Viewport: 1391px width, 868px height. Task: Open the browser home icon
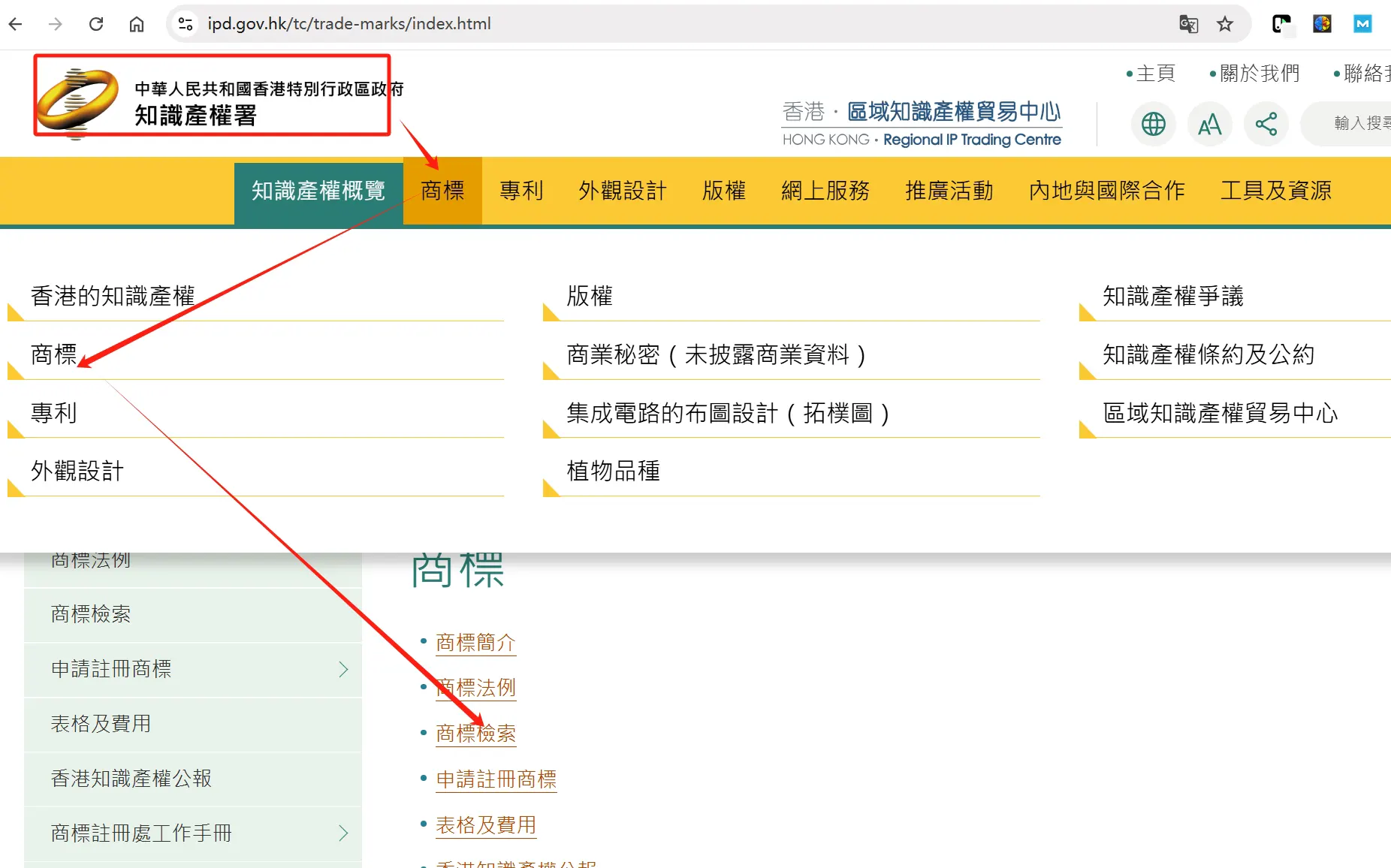coord(137,24)
